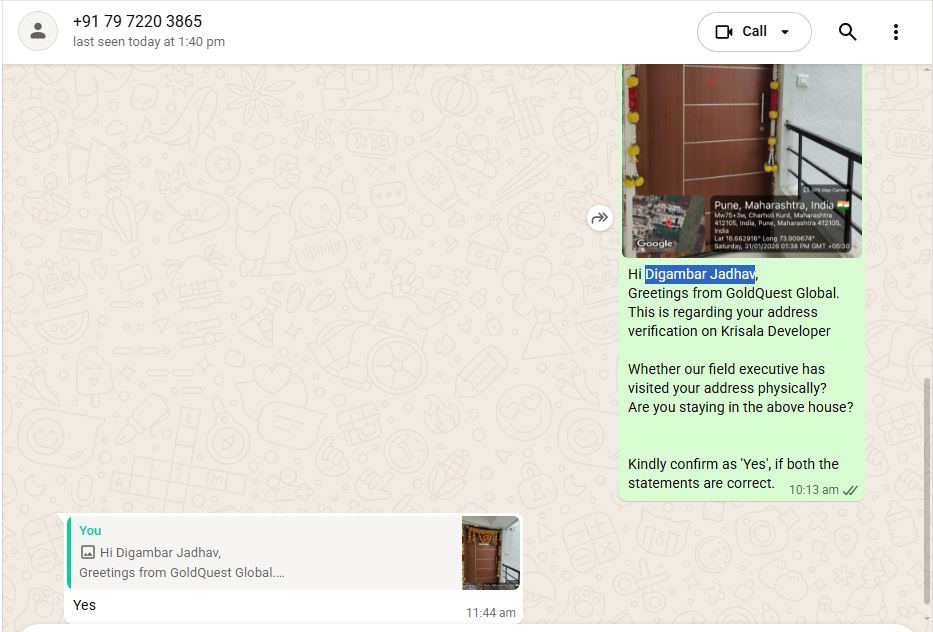Open the three-dot chat menu

tap(896, 32)
